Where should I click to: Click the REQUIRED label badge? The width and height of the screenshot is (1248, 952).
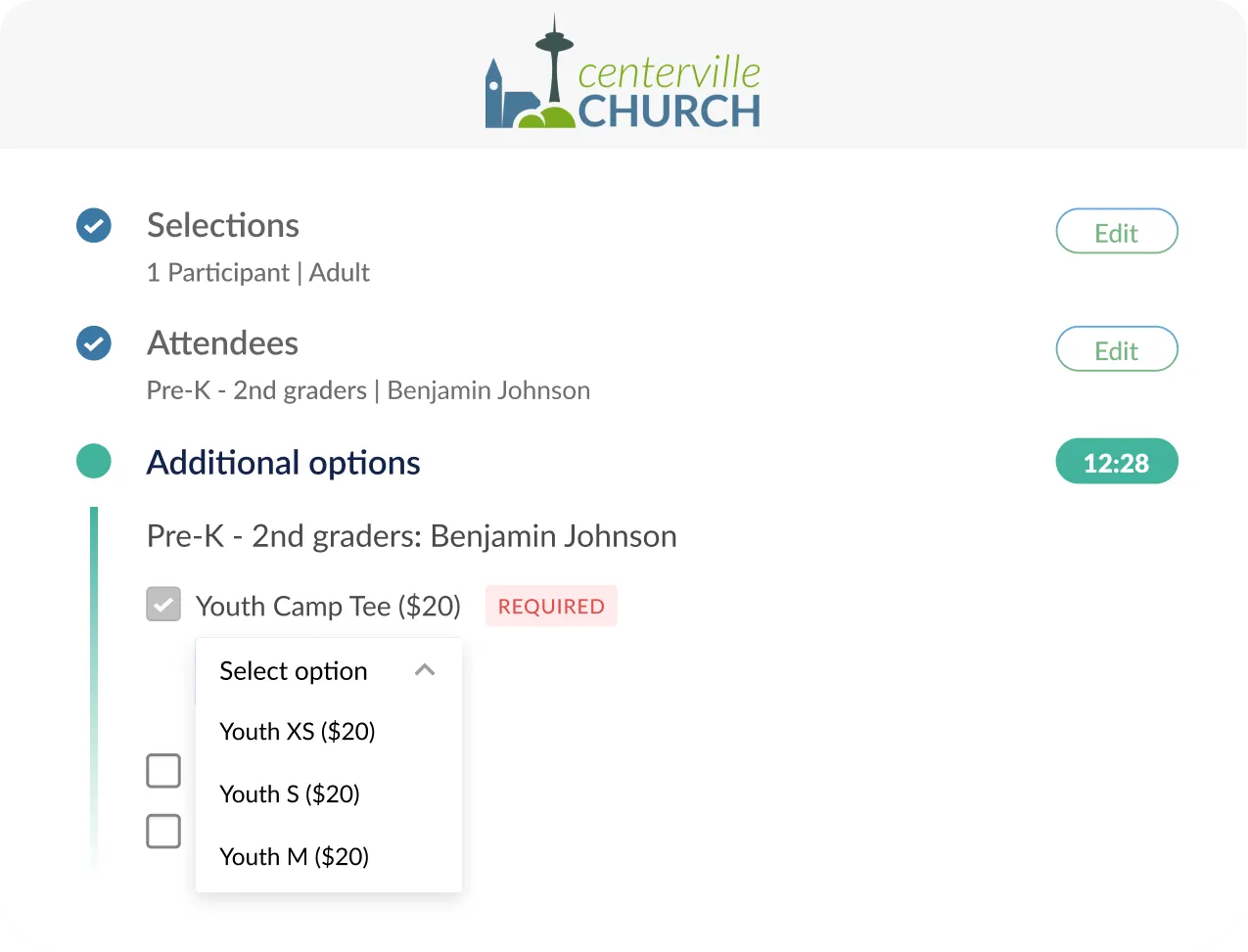click(x=551, y=606)
